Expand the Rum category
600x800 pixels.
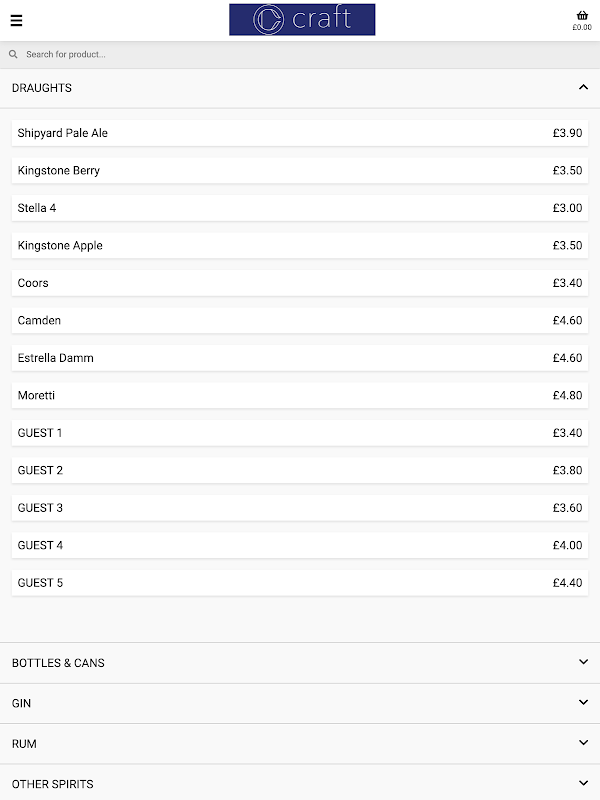tap(300, 743)
